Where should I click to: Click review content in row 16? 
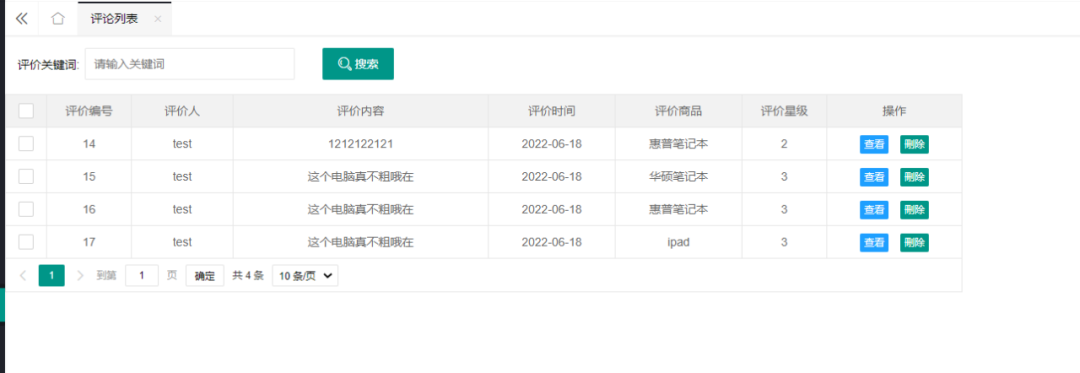point(360,210)
